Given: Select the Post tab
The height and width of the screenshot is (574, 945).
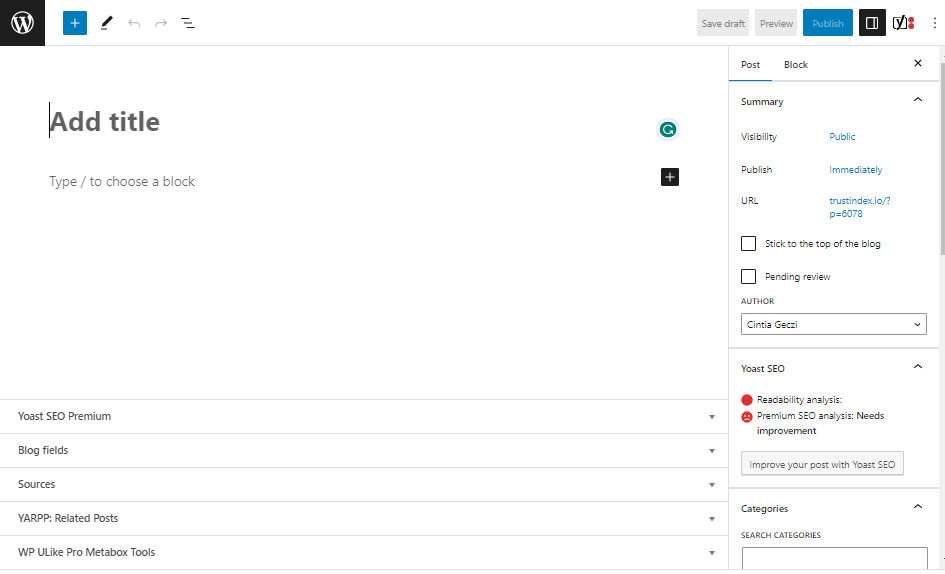Looking at the screenshot, I should [x=750, y=65].
